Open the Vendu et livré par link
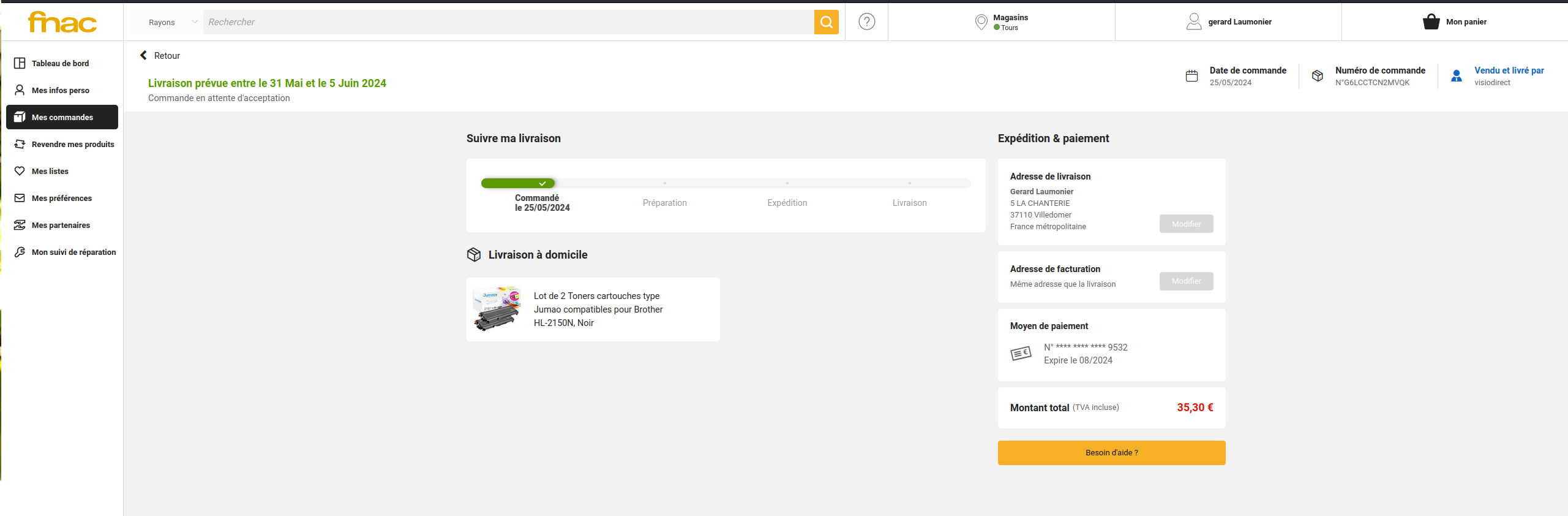This screenshot has height=516, width=1568. pos(1509,70)
